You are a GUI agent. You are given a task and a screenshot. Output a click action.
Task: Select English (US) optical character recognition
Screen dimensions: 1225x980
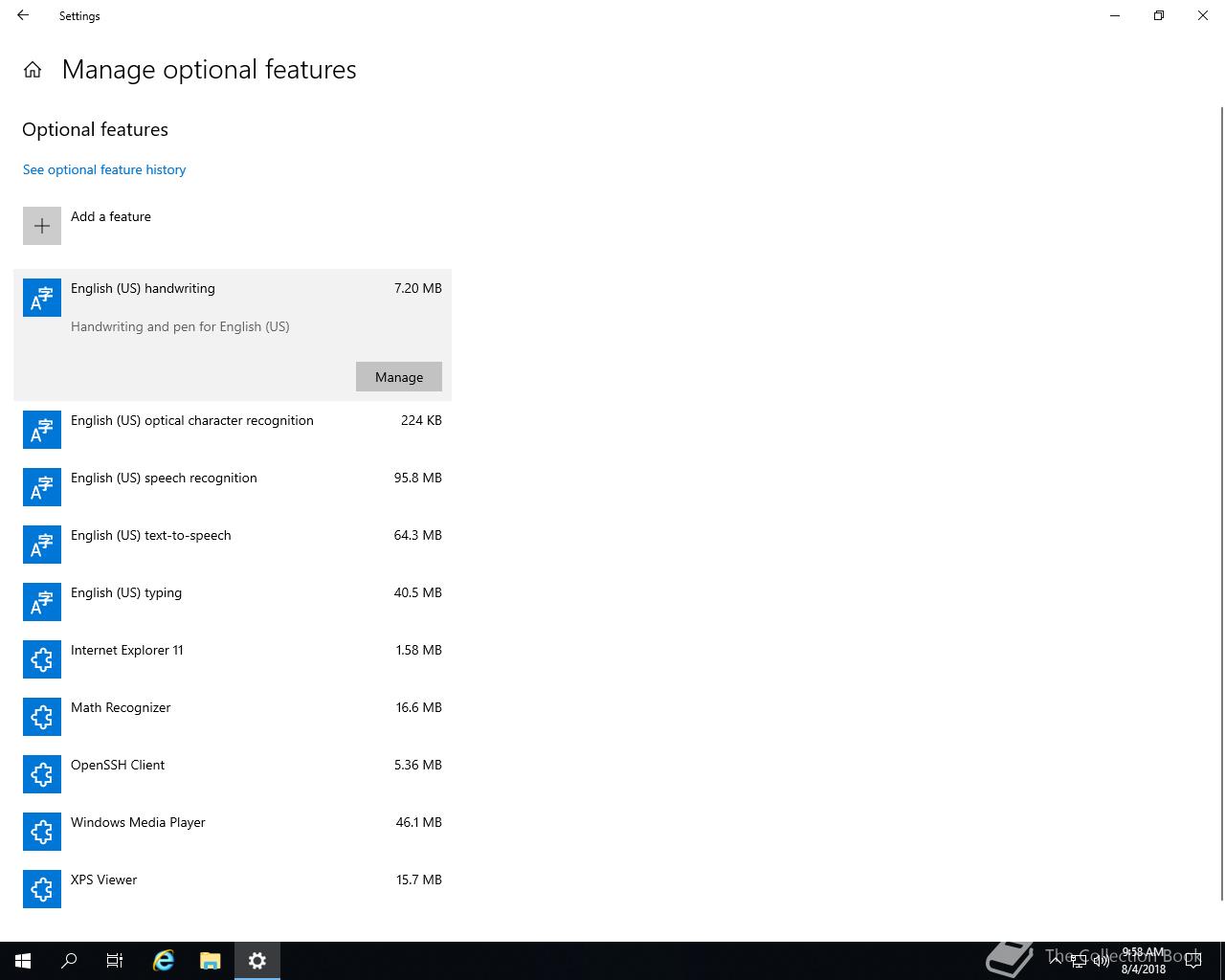point(233,430)
